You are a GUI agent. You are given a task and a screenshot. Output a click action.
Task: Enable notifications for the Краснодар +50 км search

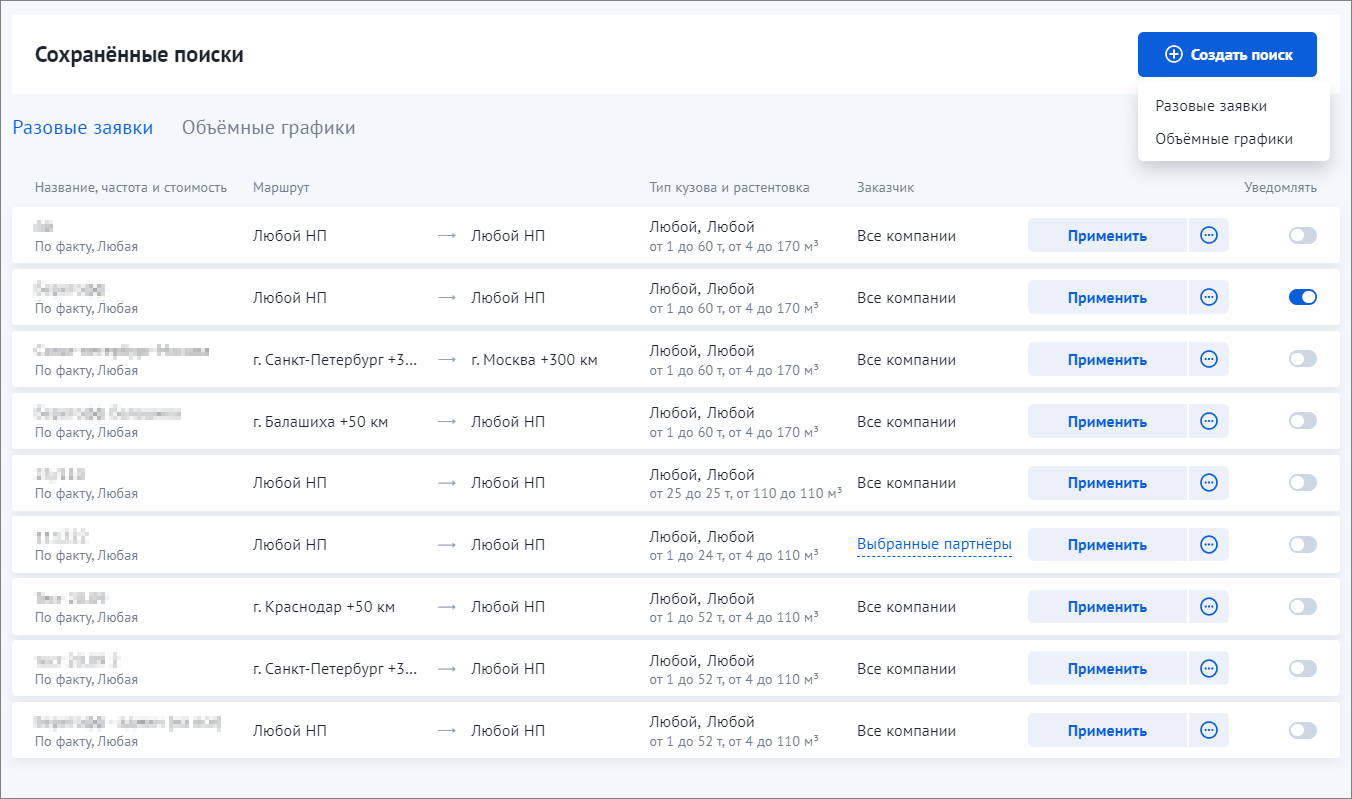point(1303,607)
